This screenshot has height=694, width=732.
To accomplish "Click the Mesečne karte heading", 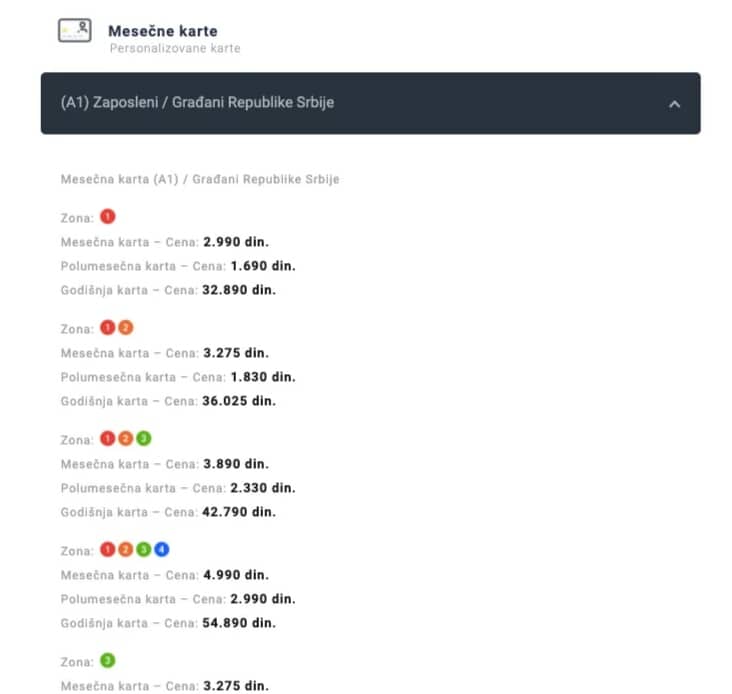I will (162, 31).
